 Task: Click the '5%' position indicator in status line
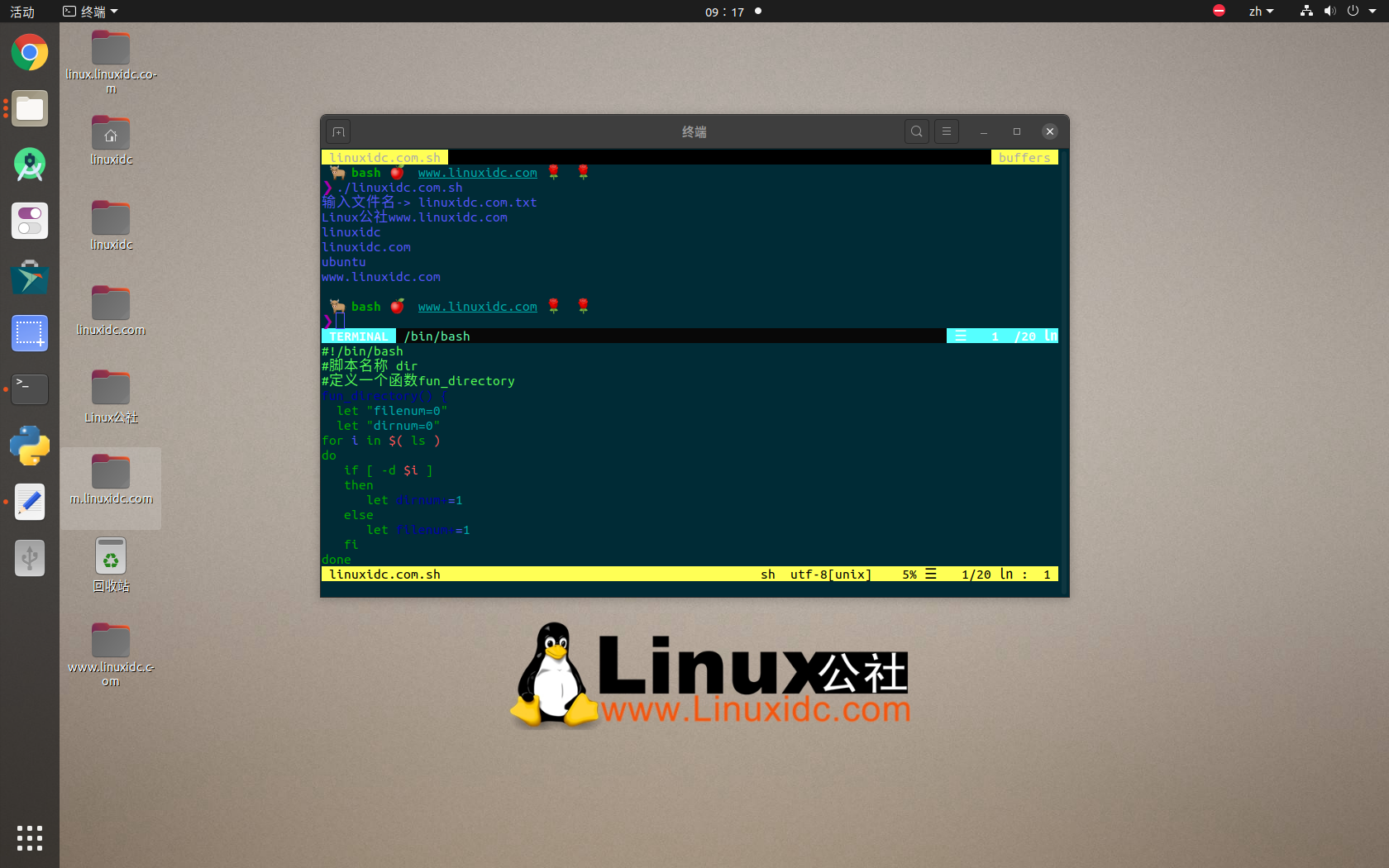click(x=909, y=575)
